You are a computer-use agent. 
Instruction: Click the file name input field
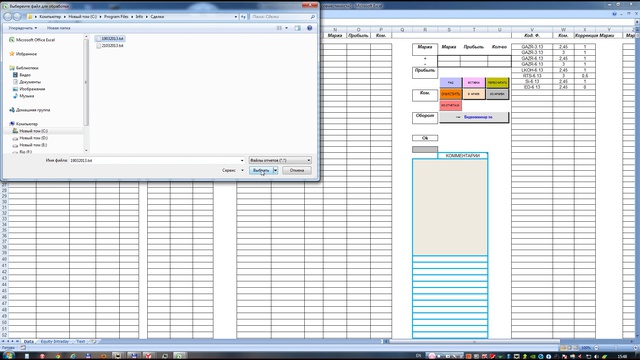point(157,160)
